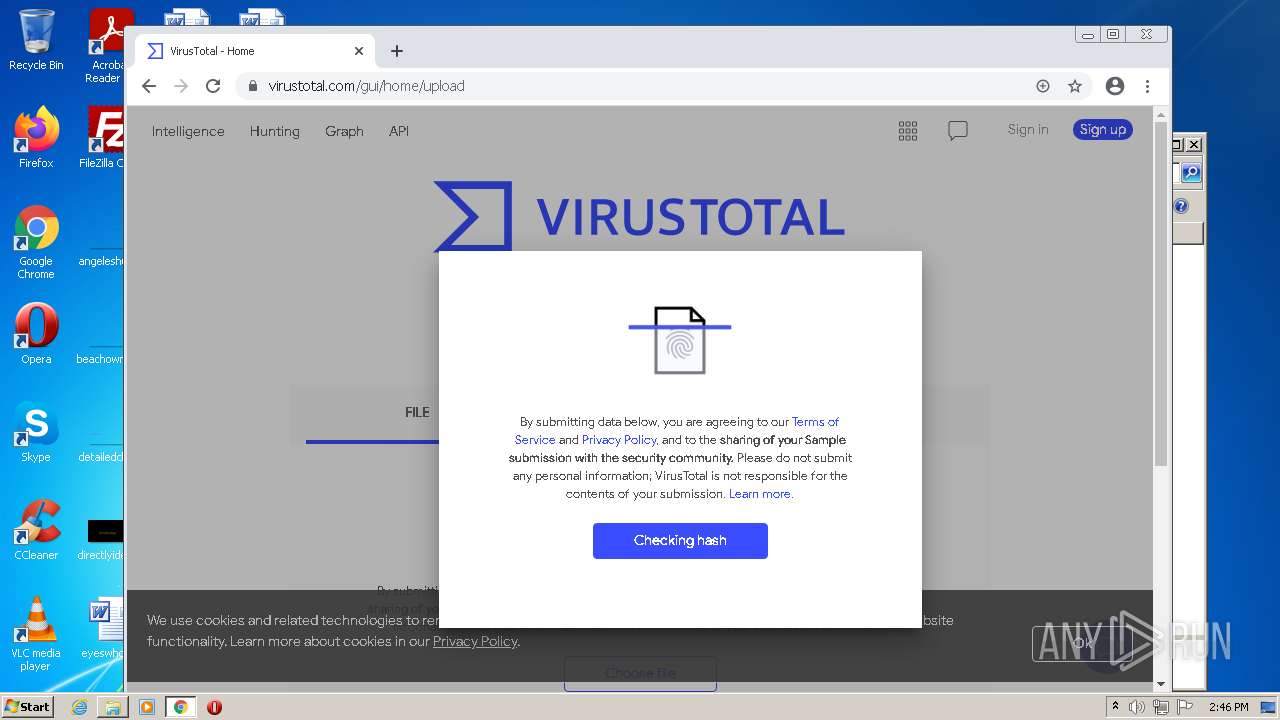Click the Choose file button
This screenshot has height=720, width=1280.
(640, 673)
